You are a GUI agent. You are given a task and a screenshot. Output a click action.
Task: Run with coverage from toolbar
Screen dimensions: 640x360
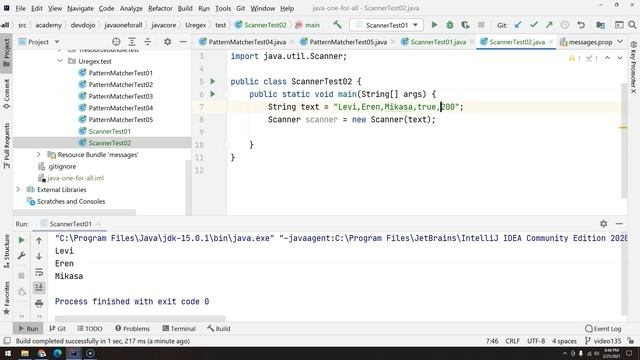[x=465, y=25]
